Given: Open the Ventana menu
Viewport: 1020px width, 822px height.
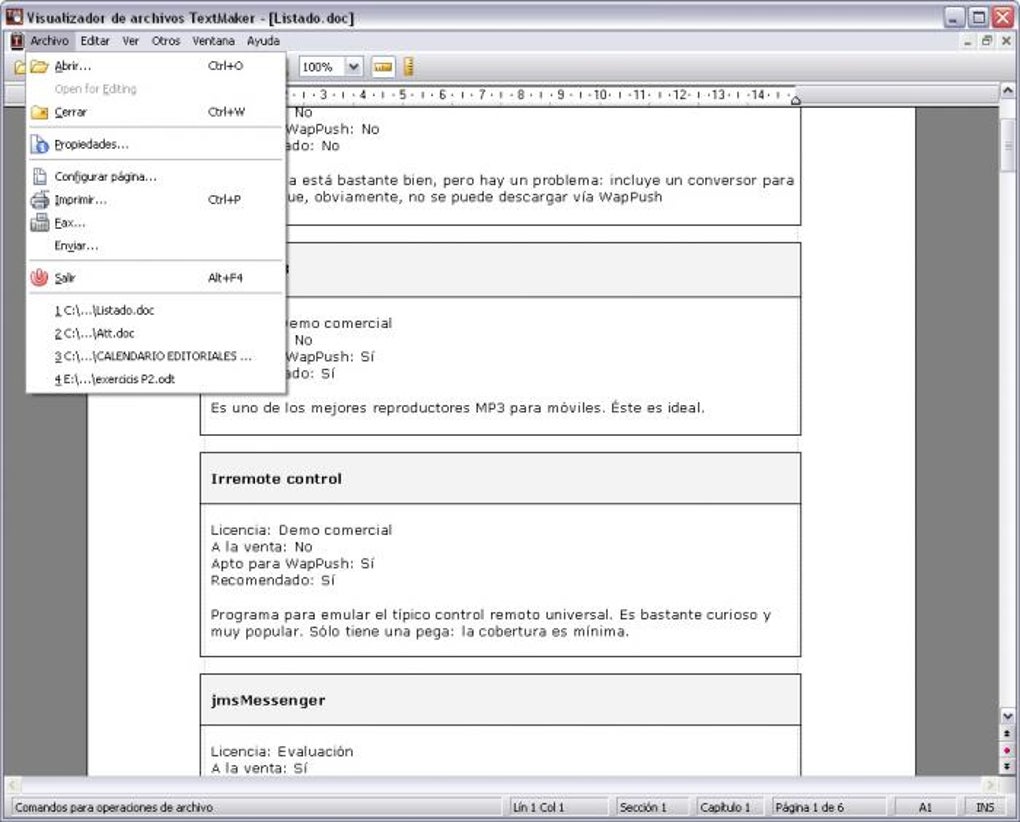Looking at the screenshot, I should [213, 41].
